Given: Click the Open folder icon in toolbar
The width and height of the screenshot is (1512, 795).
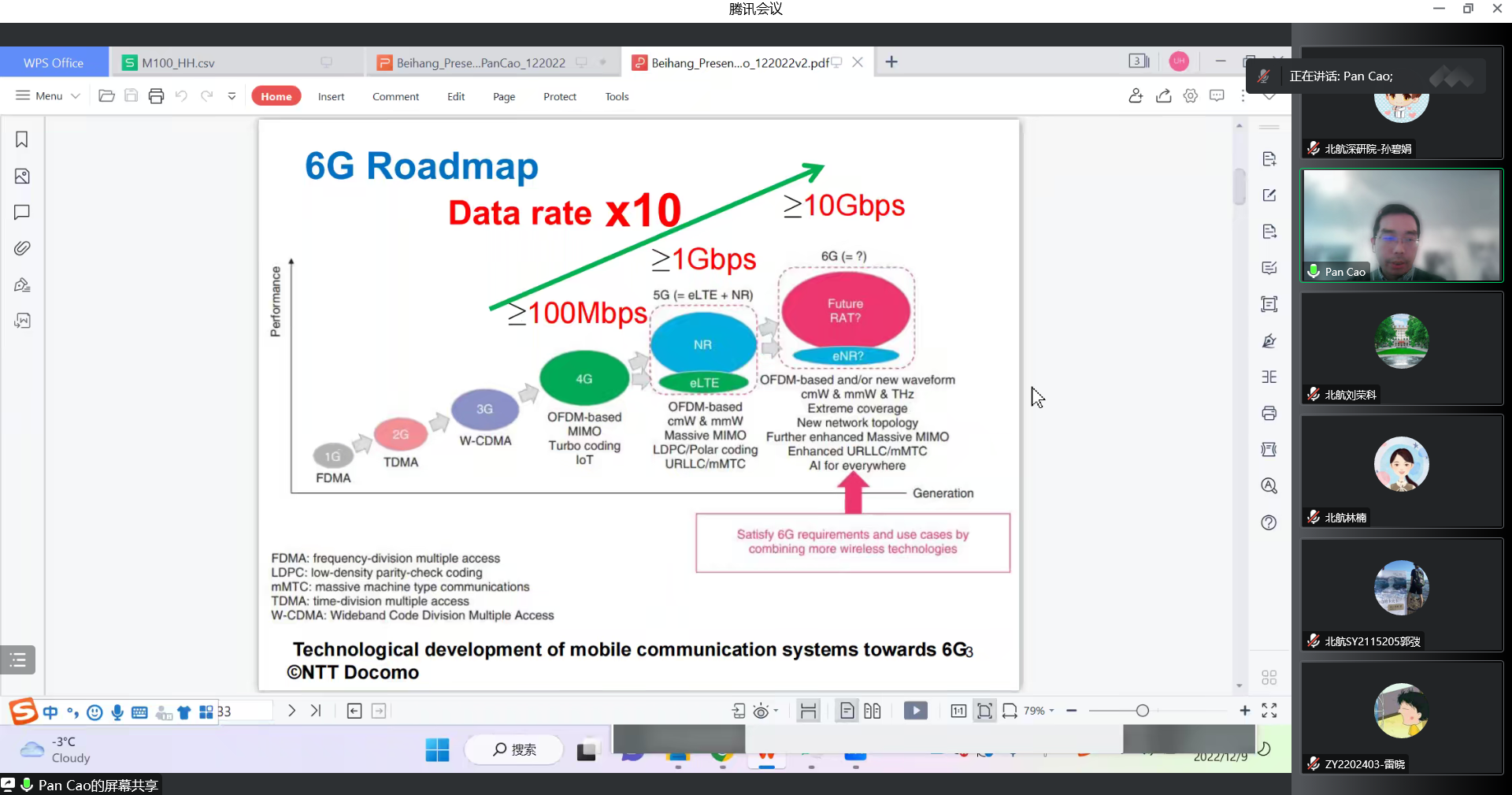Looking at the screenshot, I should (106, 96).
